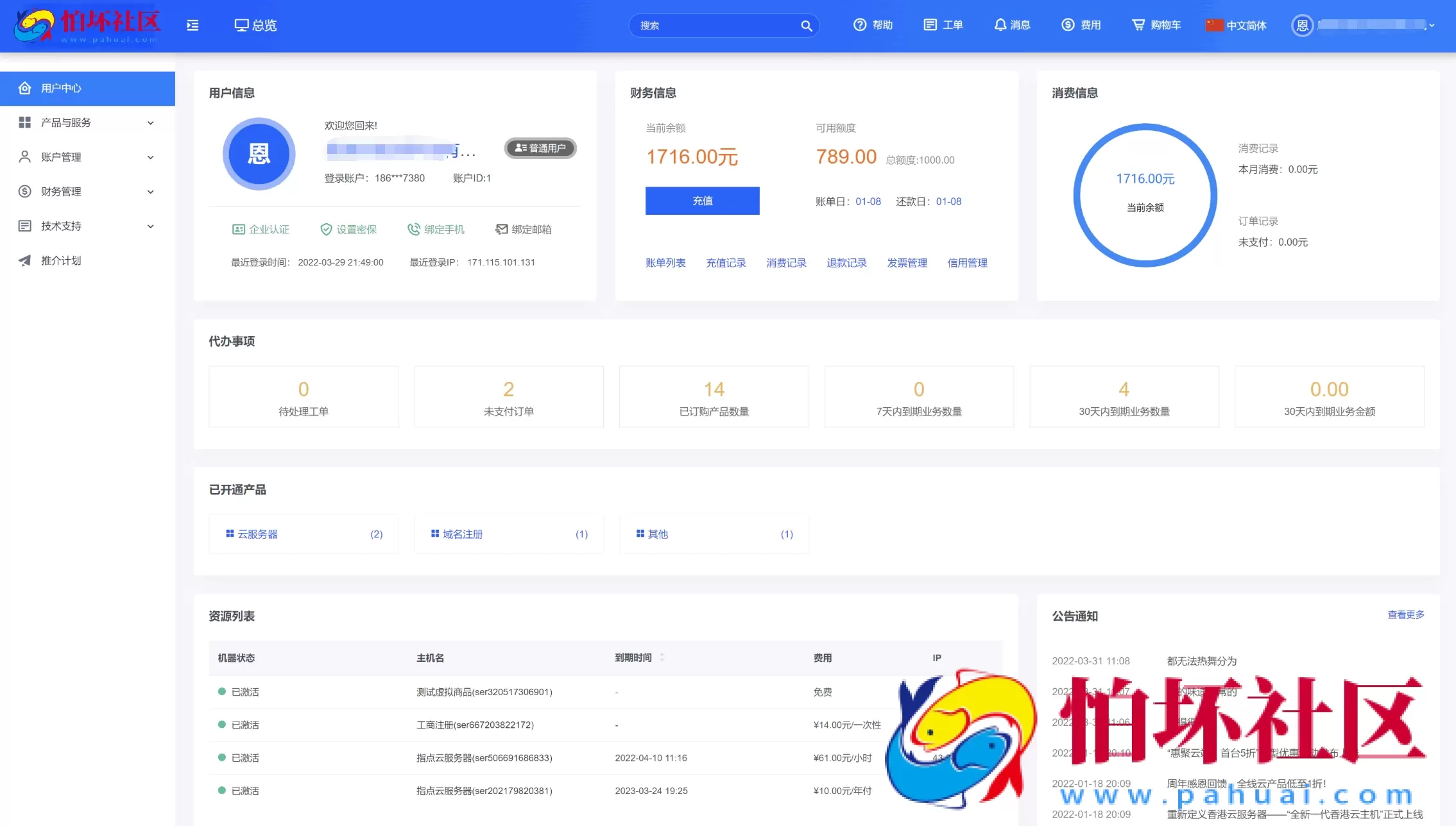Expand the 产品与服务 sidebar section
The width and height of the screenshot is (1456, 826).
click(87, 122)
